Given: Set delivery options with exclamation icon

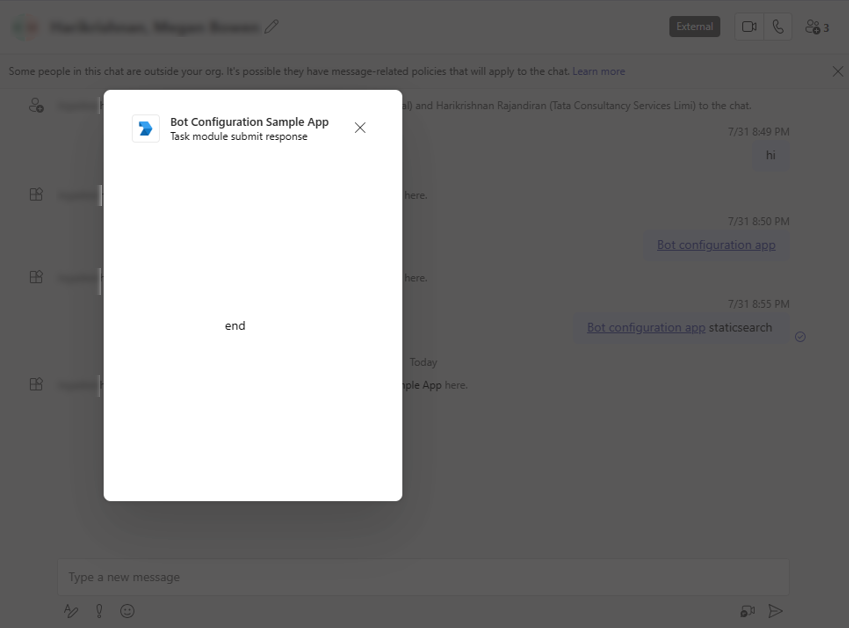Looking at the screenshot, I should point(99,611).
